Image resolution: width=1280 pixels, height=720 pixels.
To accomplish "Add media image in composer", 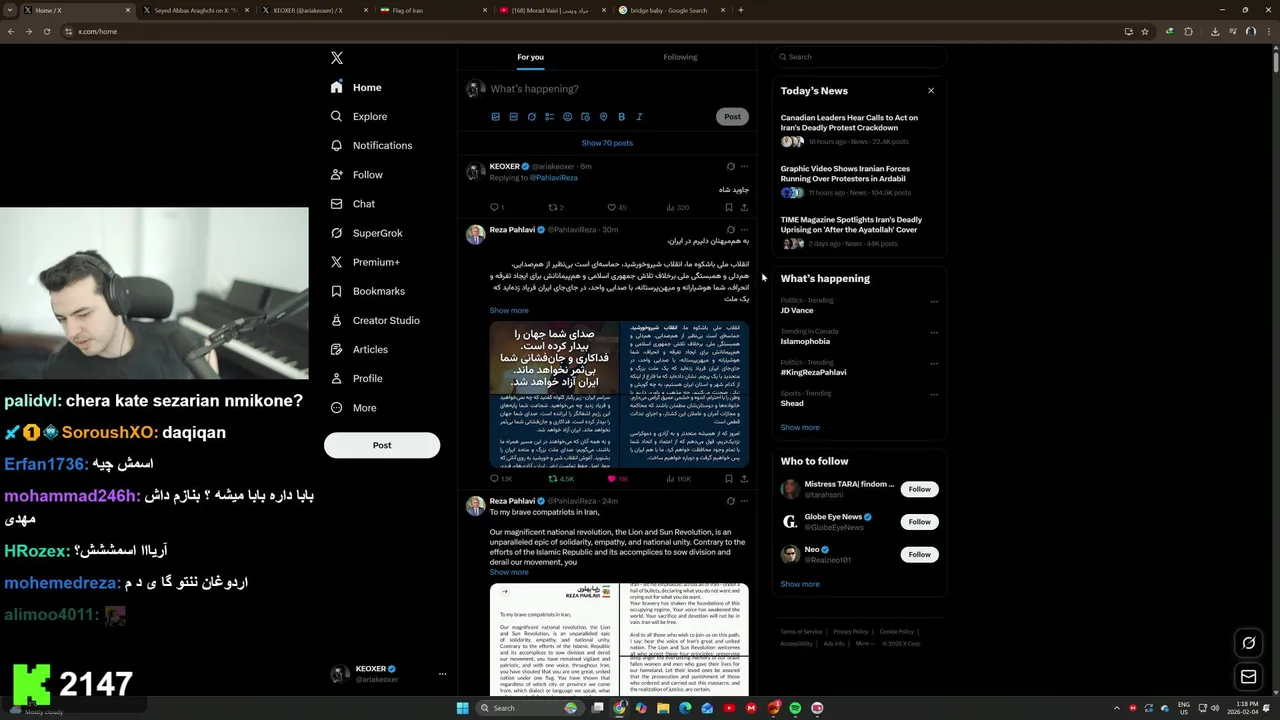I will click(x=495, y=117).
